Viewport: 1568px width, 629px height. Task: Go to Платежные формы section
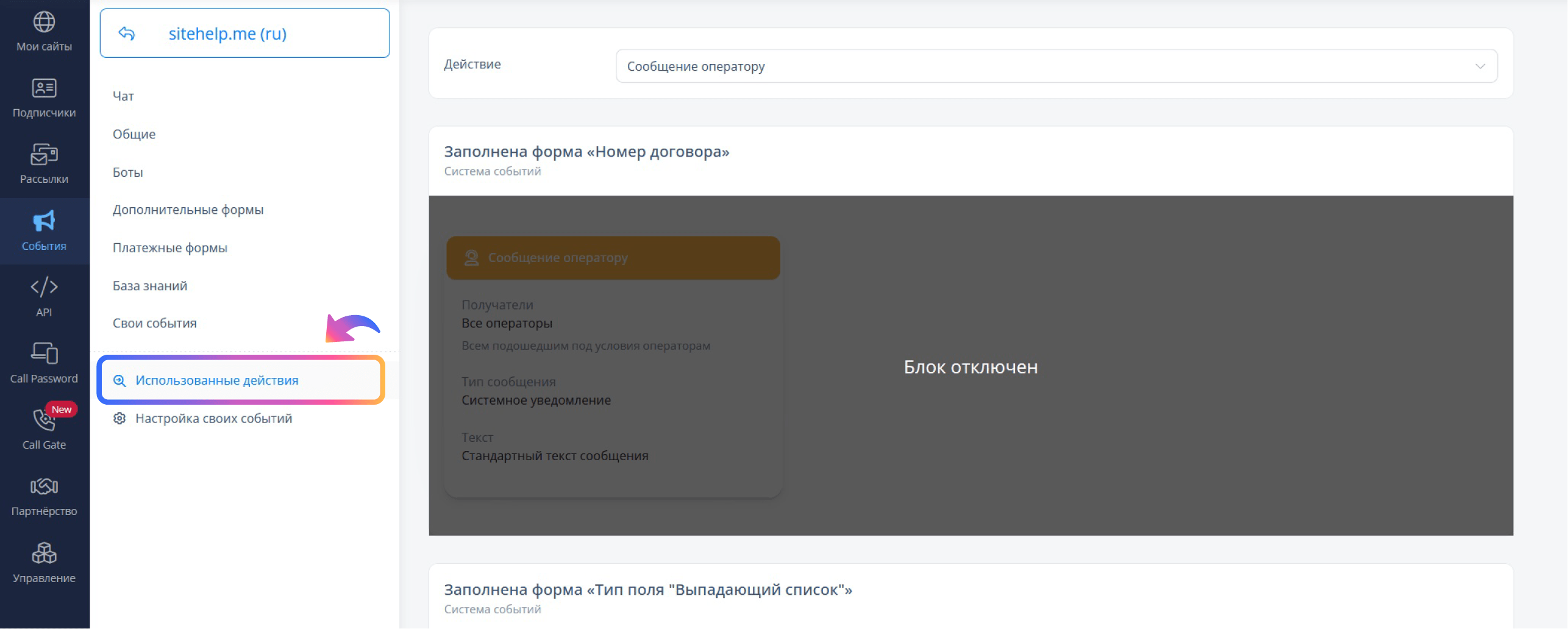169,247
